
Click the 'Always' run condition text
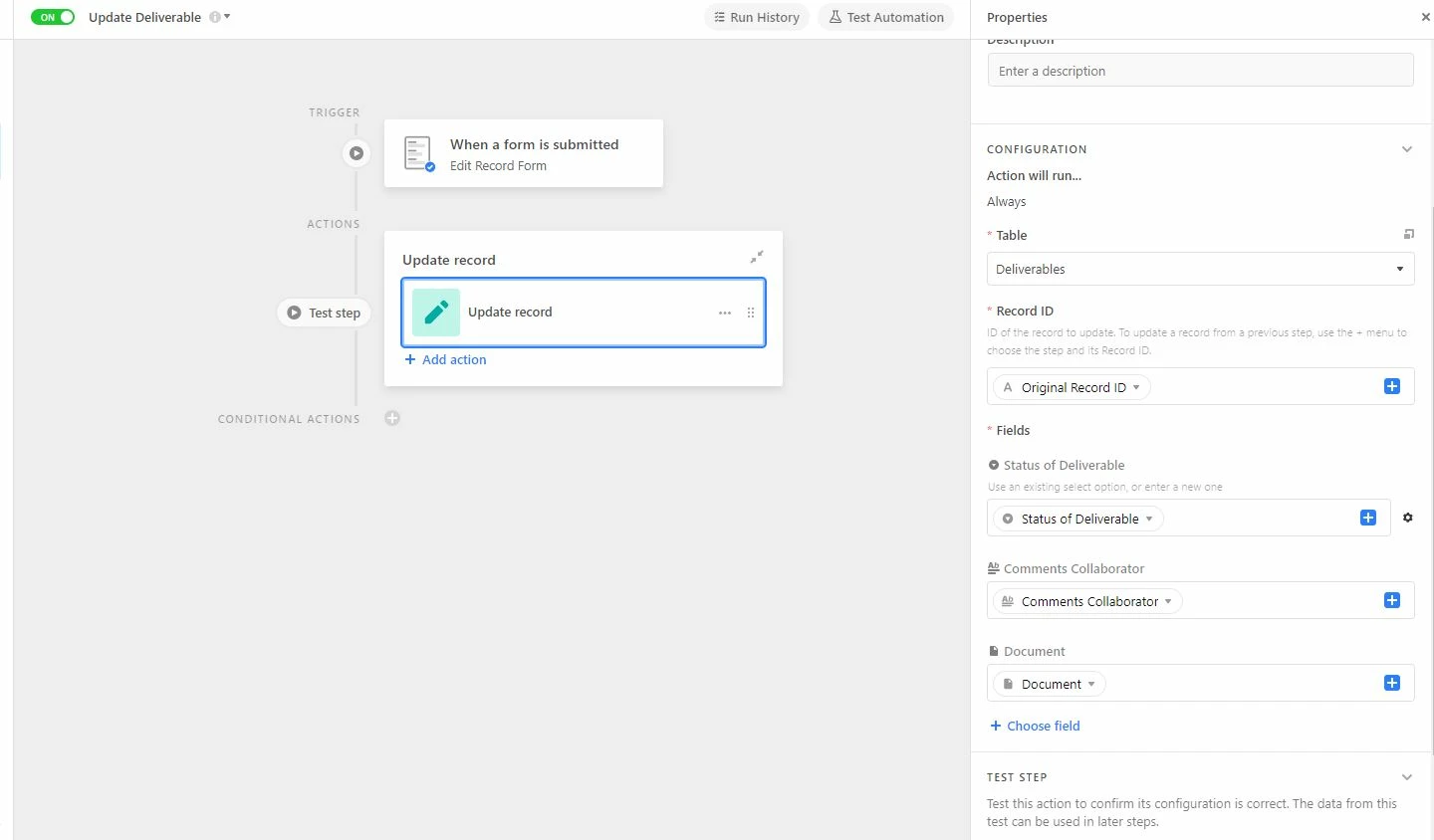[x=1006, y=201]
